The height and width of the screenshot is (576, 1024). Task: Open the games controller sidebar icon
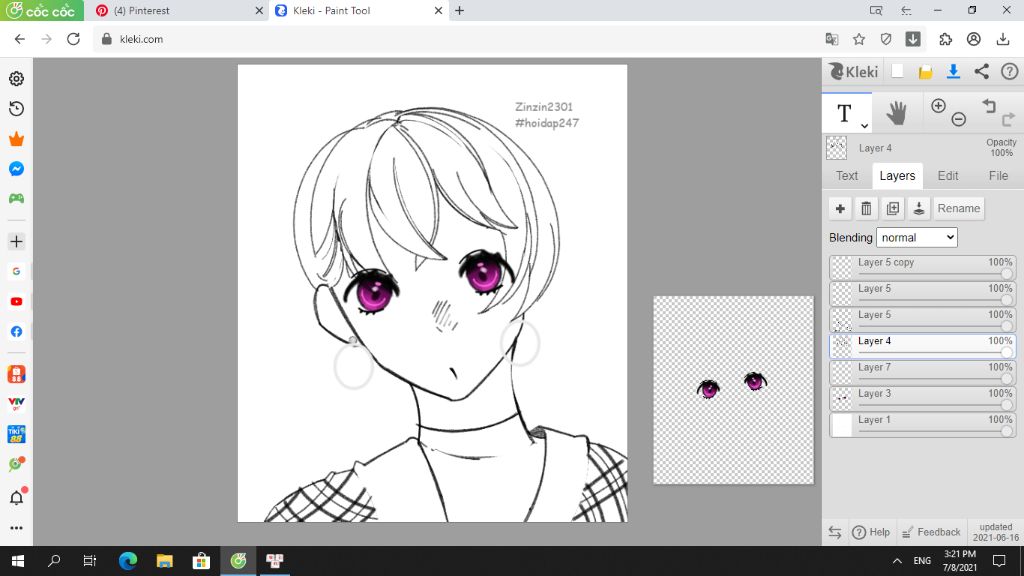click(x=16, y=199)
